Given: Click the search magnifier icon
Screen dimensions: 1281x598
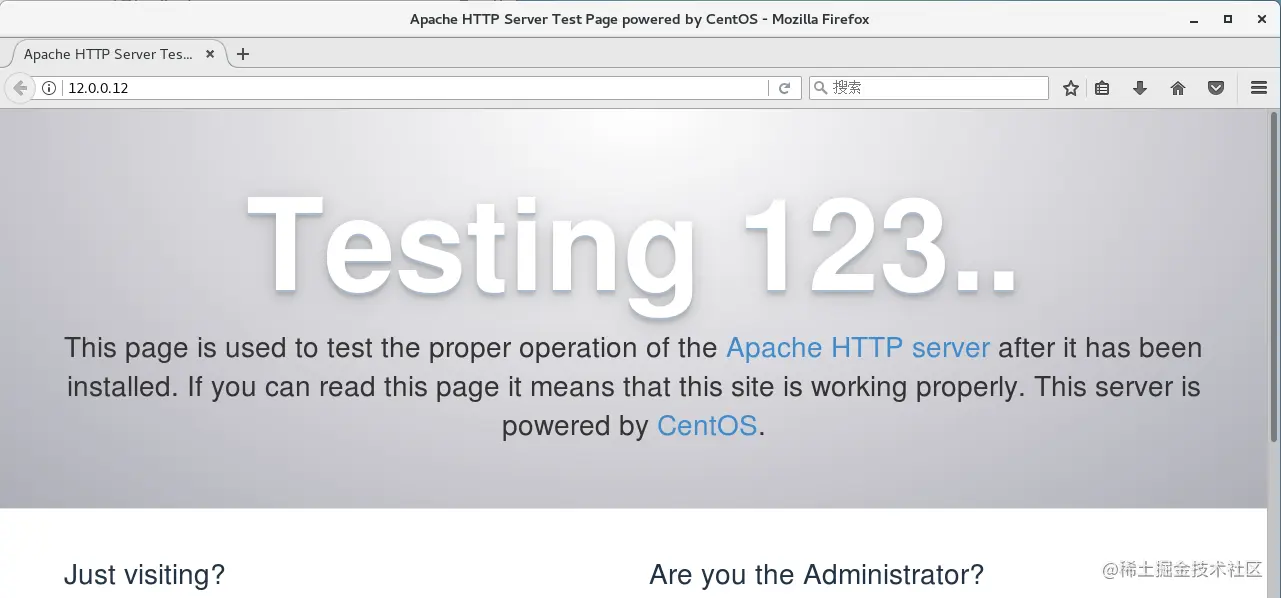Looking at the screenshot, I should click(821, 88).
